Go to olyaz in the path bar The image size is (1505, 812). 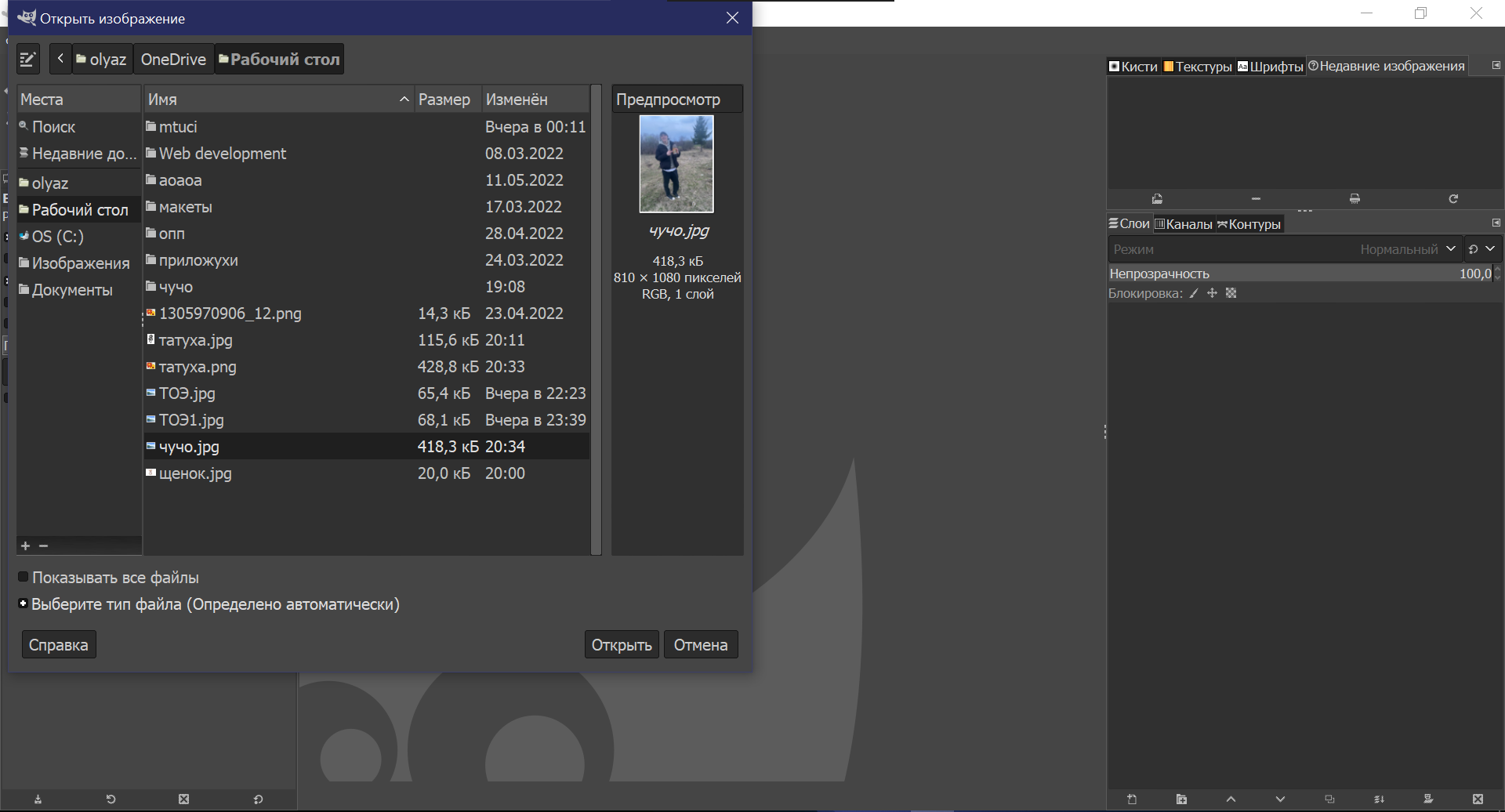click(102, 60)
